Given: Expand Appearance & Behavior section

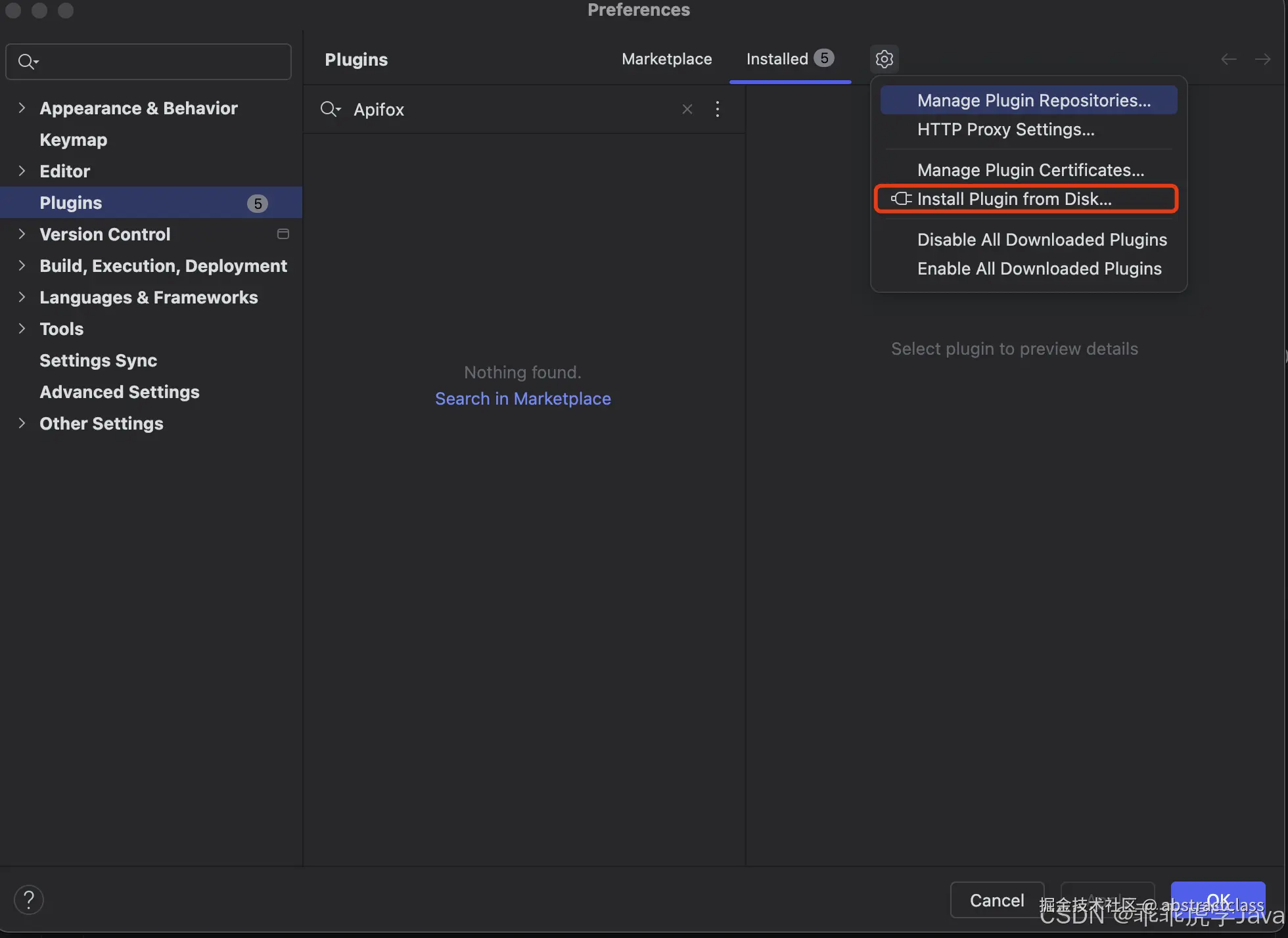Looking at the screenshot, I should point(22,108).
